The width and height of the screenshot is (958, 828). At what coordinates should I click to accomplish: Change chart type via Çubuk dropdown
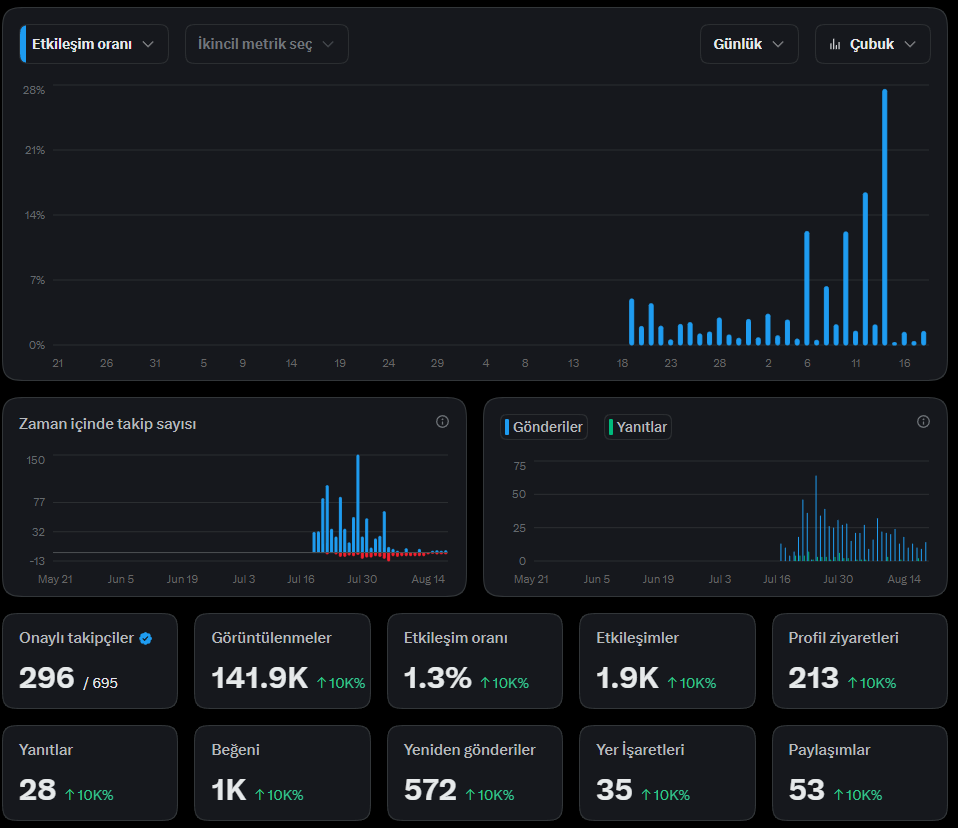tap(872, 44)
